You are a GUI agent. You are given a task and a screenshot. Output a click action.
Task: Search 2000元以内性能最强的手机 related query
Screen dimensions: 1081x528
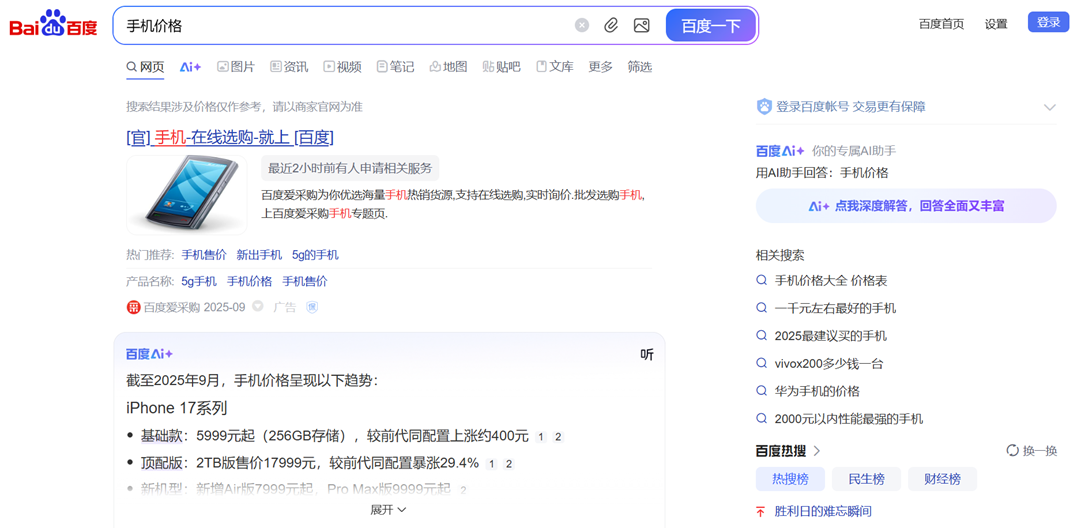point(849,418)
